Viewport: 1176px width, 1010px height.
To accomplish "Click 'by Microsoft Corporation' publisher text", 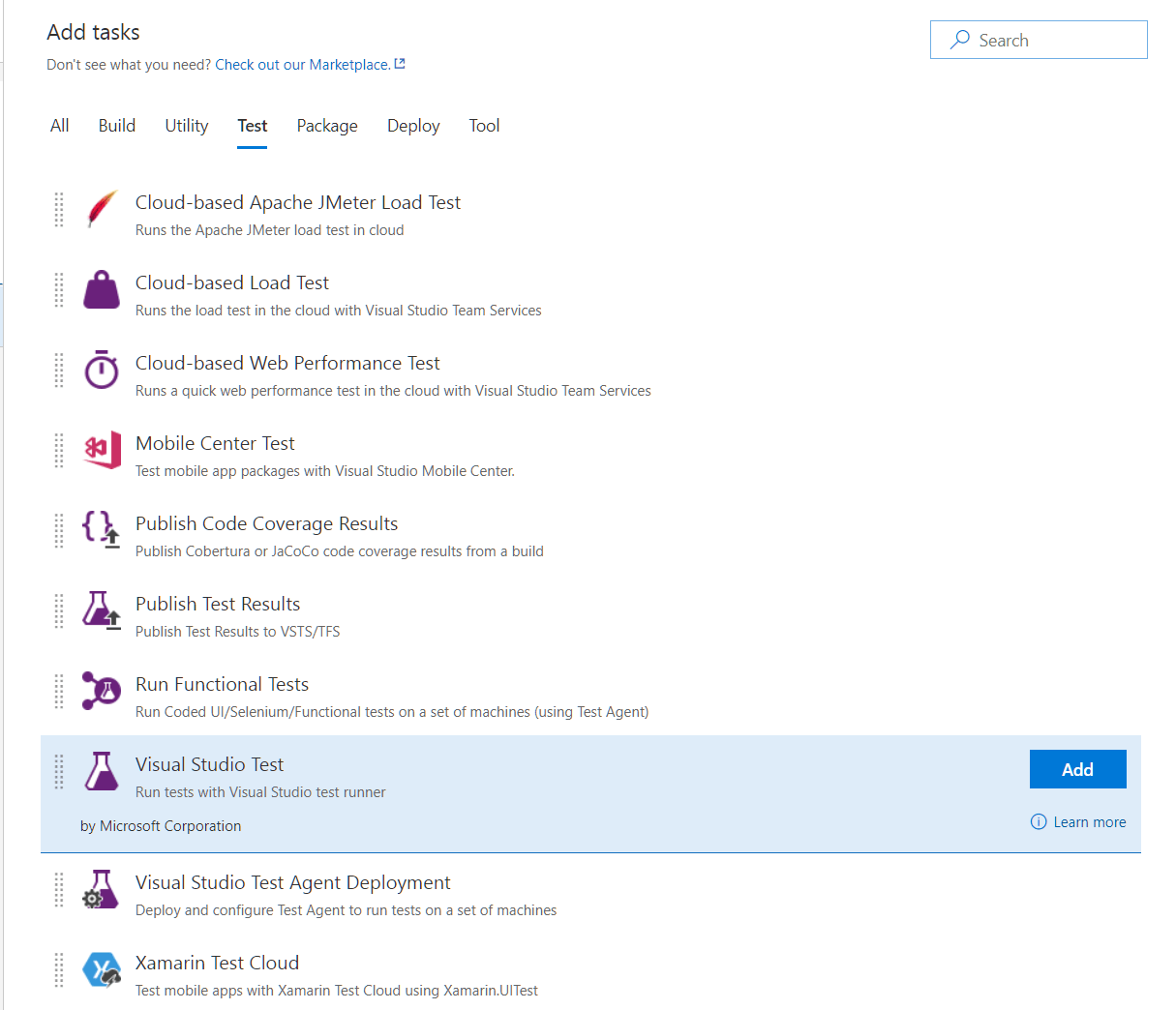I will click(161, 826).
